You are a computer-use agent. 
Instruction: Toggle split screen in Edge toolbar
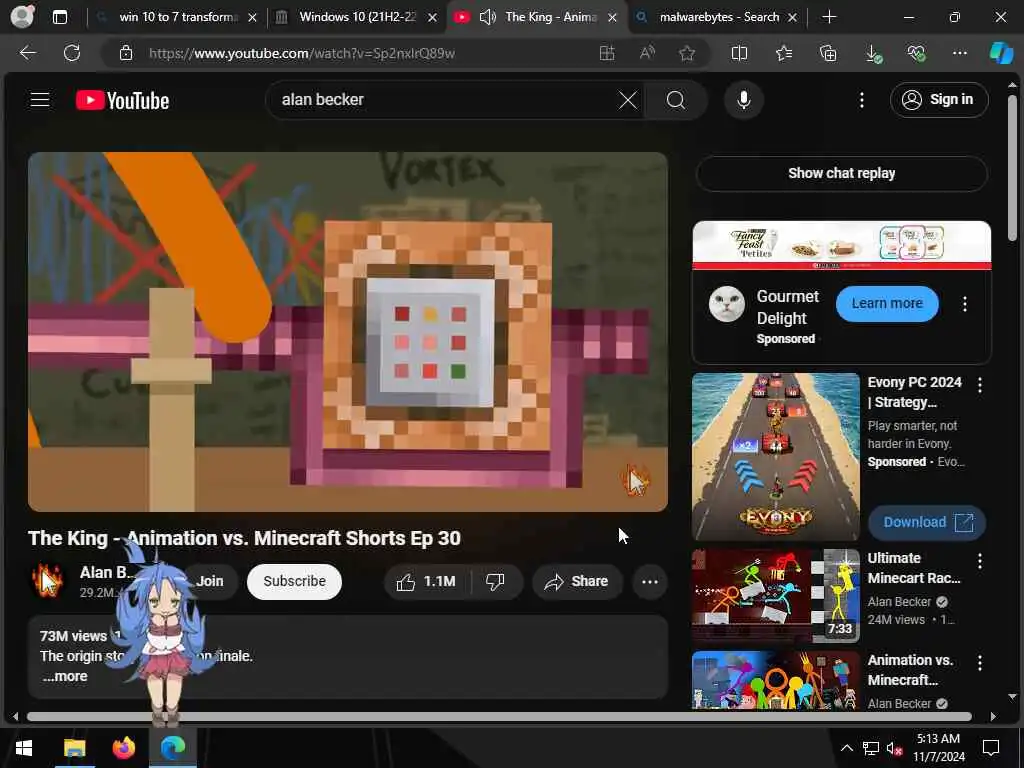point(739,54)
